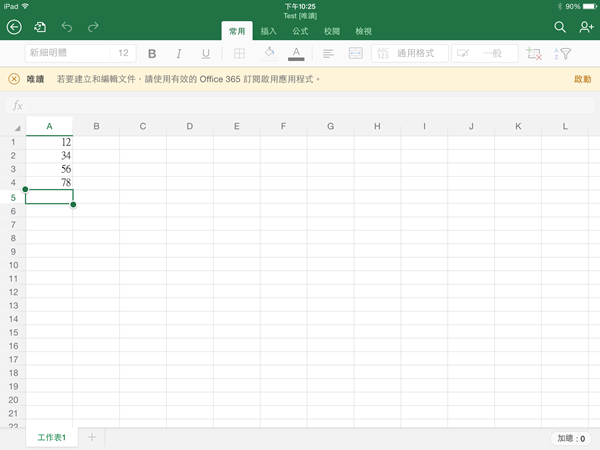Toggle bold formatting
This screenshot has height=450, width=600.
[x=153, y=54]
